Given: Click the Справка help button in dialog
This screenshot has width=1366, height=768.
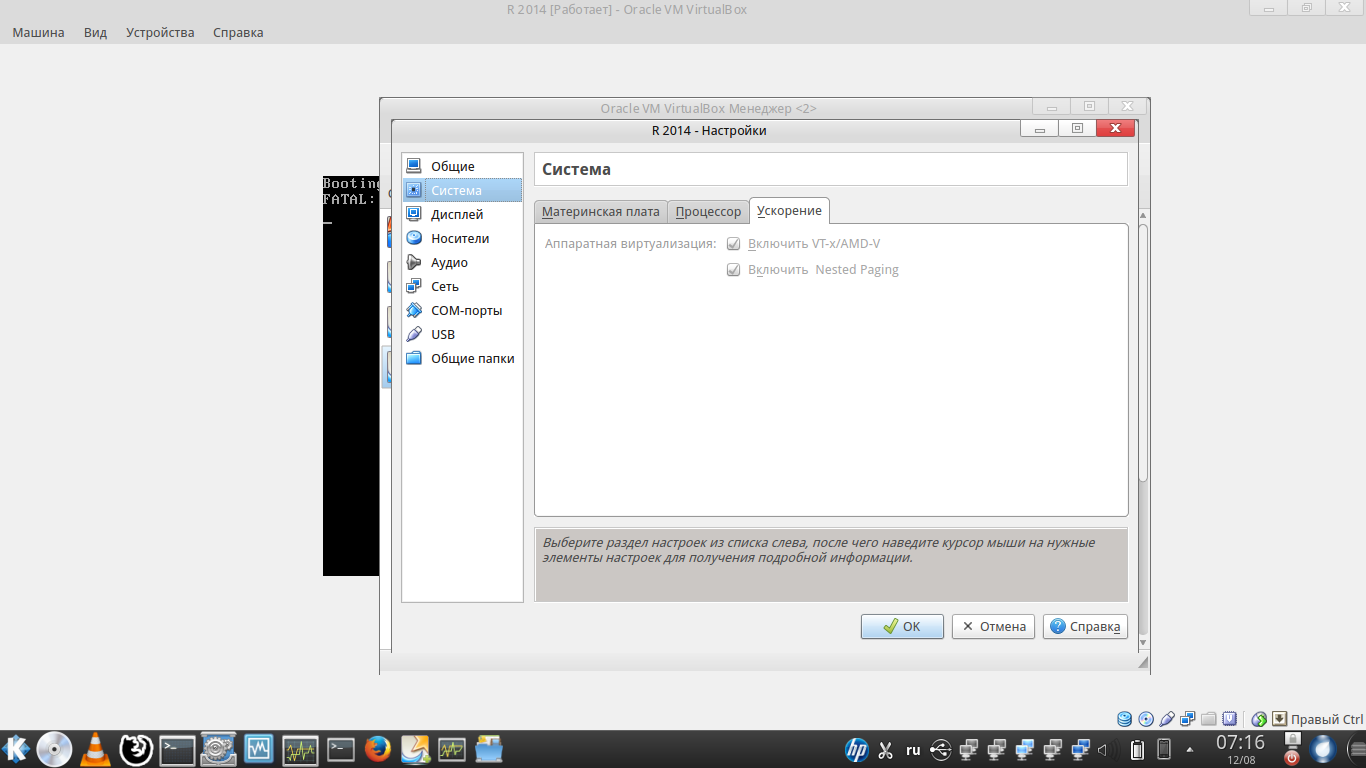Looking at the screenshot, I should pos(1085,626).
